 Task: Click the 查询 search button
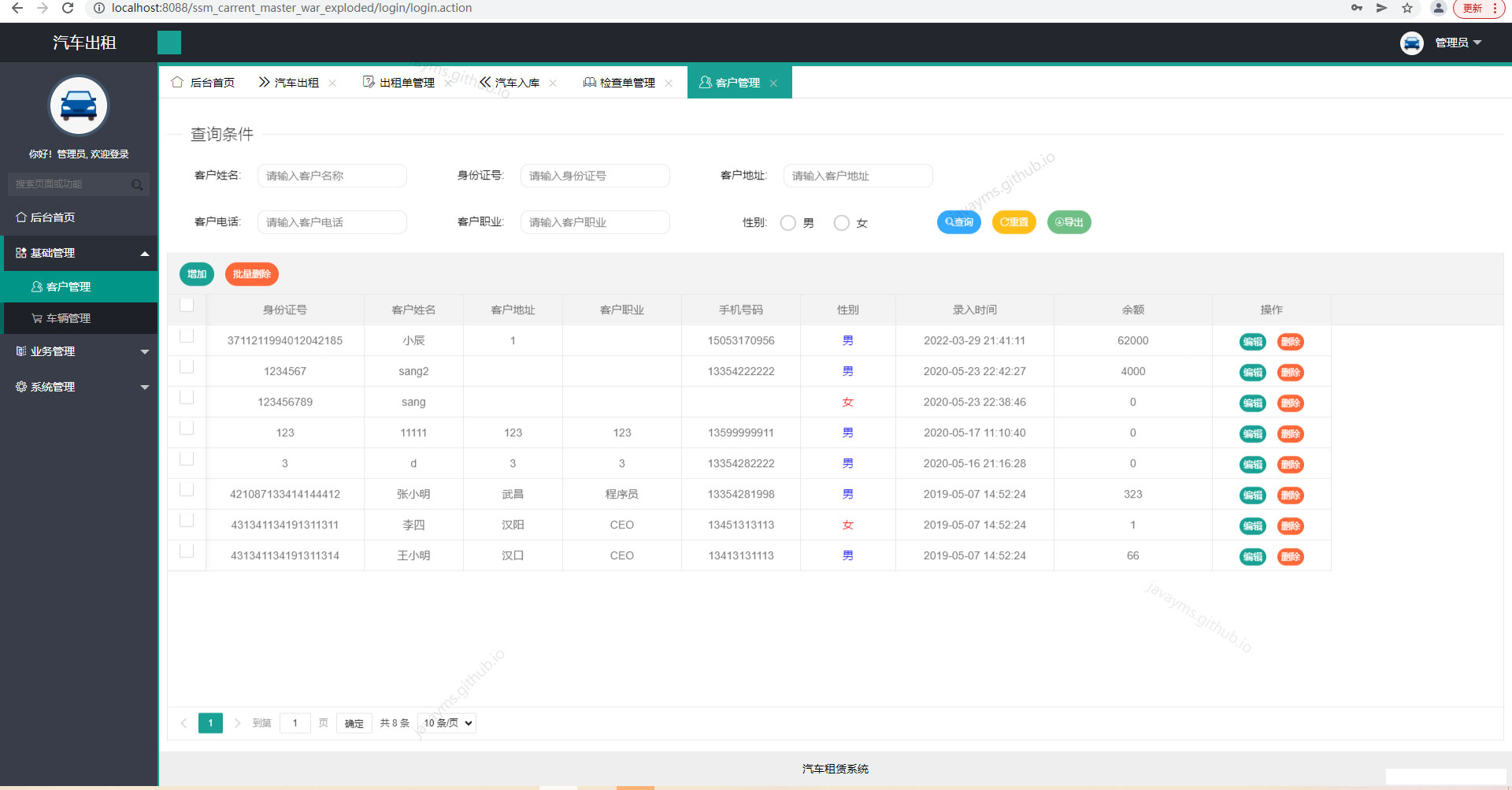click(958, 222)
